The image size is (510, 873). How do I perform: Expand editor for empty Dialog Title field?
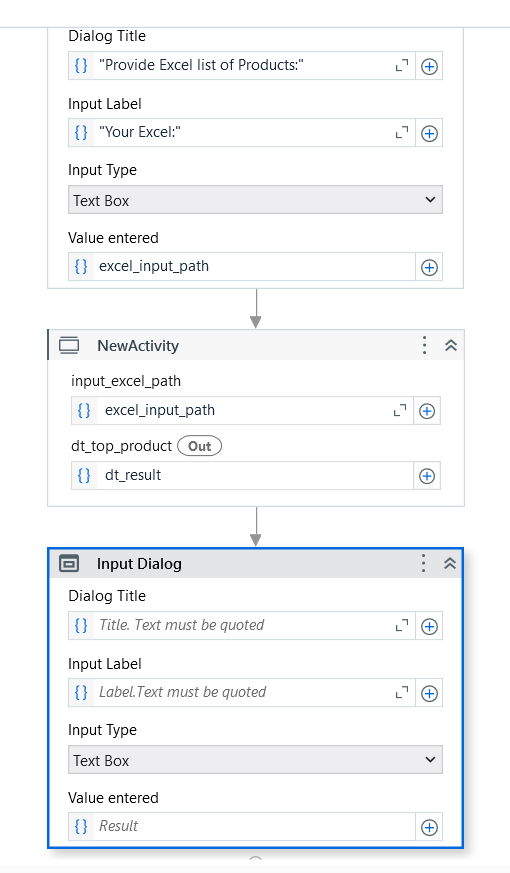[401, 626]
